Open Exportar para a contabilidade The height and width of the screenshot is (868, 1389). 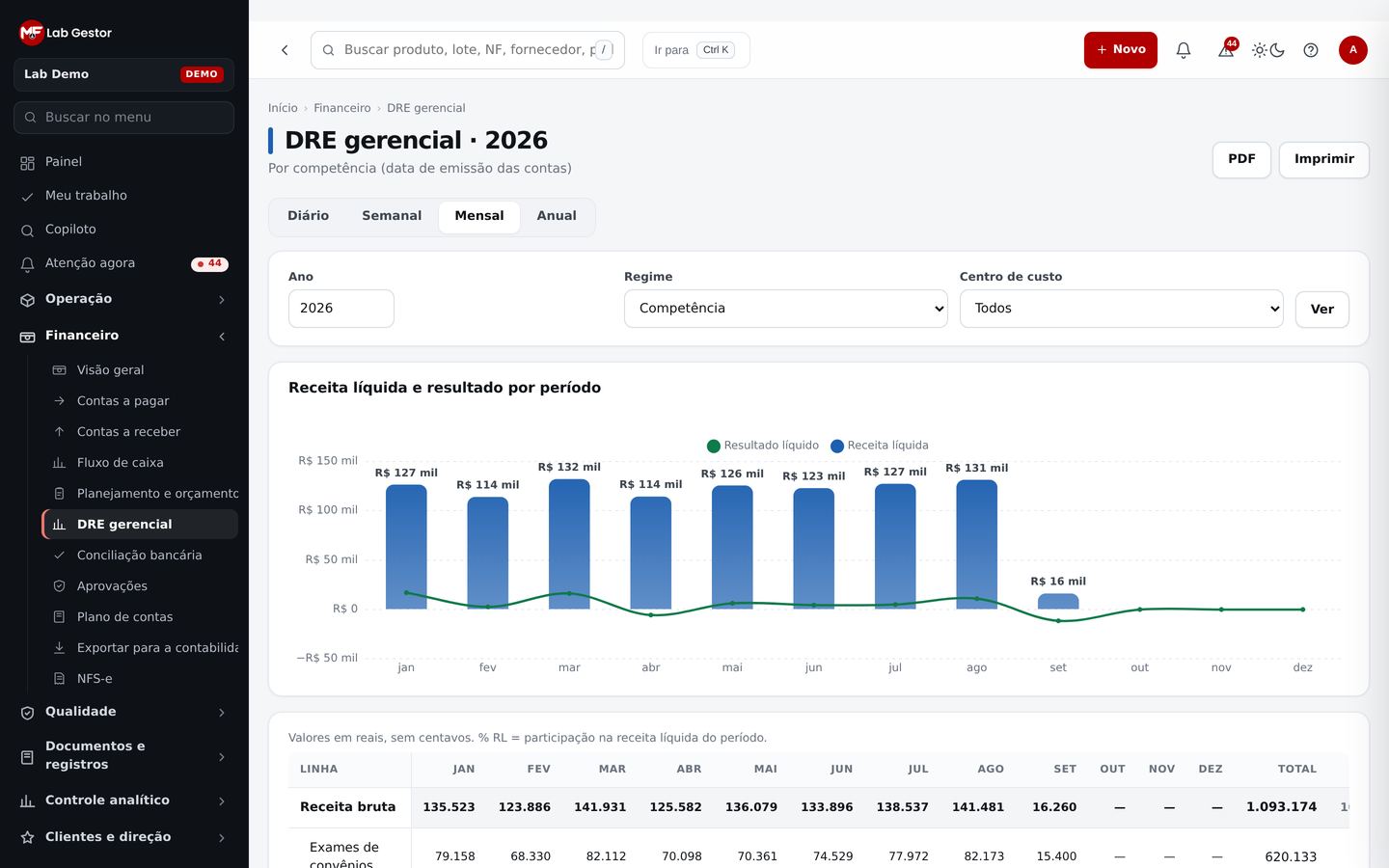point(141,648)
